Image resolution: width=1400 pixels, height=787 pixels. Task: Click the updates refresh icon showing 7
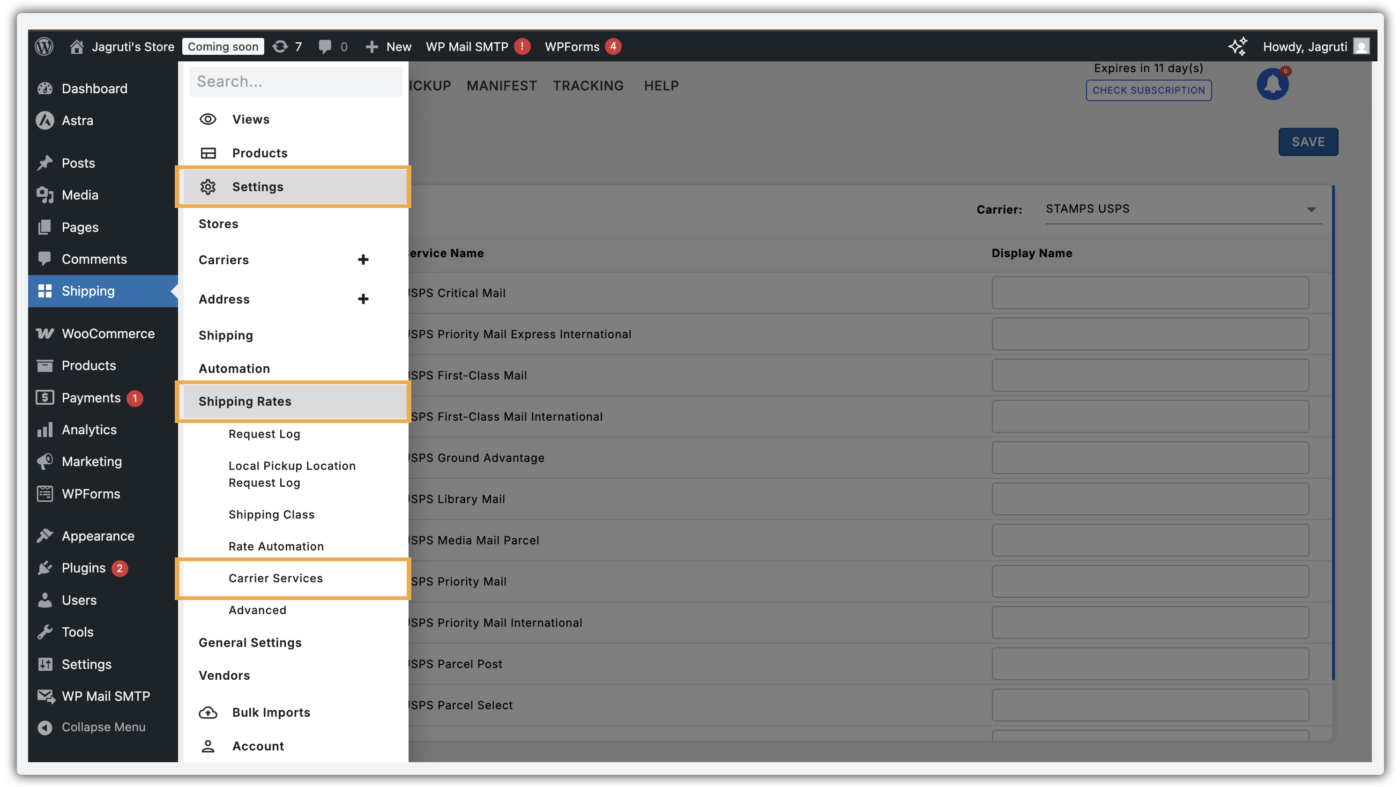(x=280, y=46)
